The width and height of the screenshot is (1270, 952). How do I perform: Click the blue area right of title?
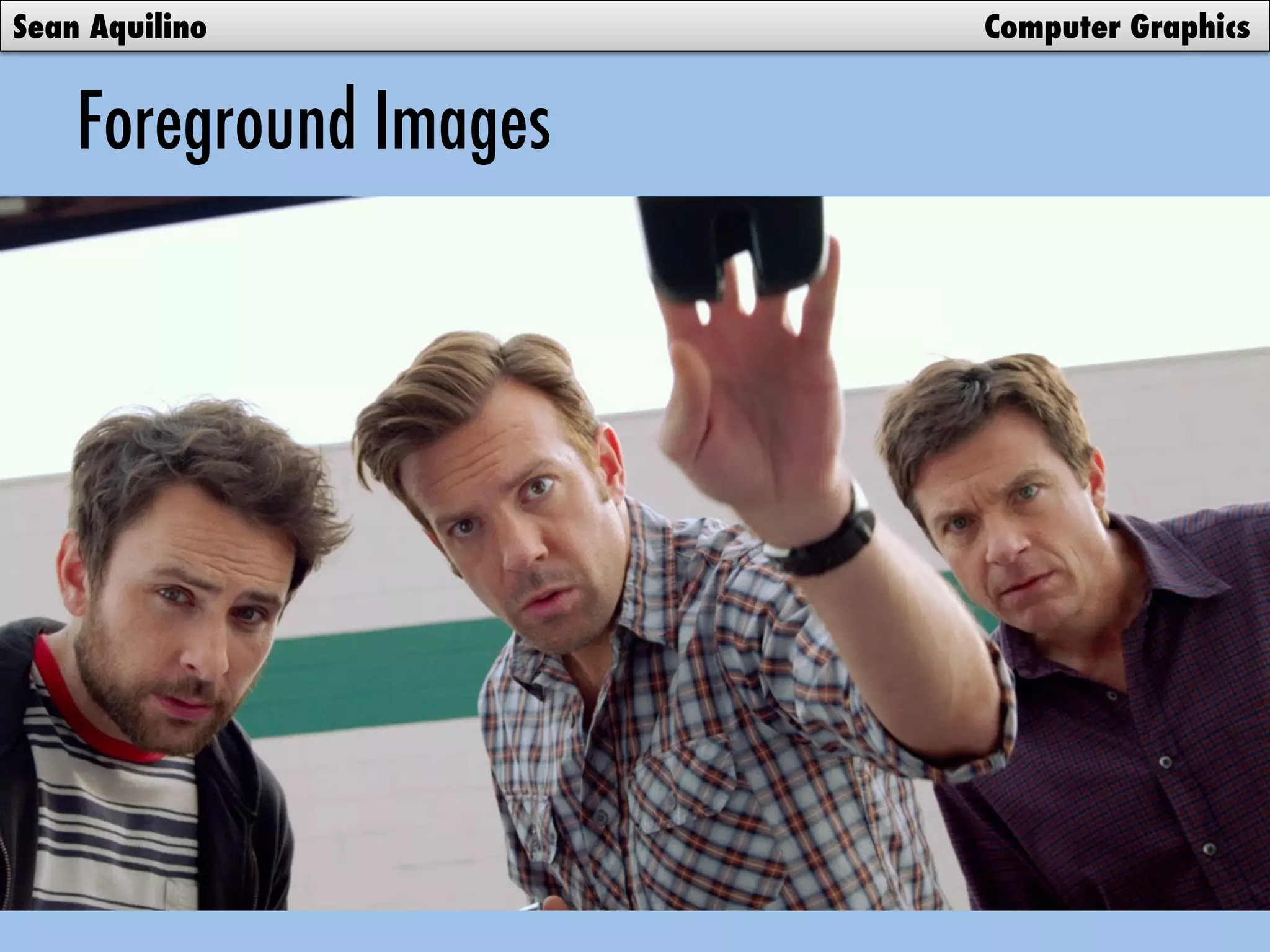[x=899, y=124]
